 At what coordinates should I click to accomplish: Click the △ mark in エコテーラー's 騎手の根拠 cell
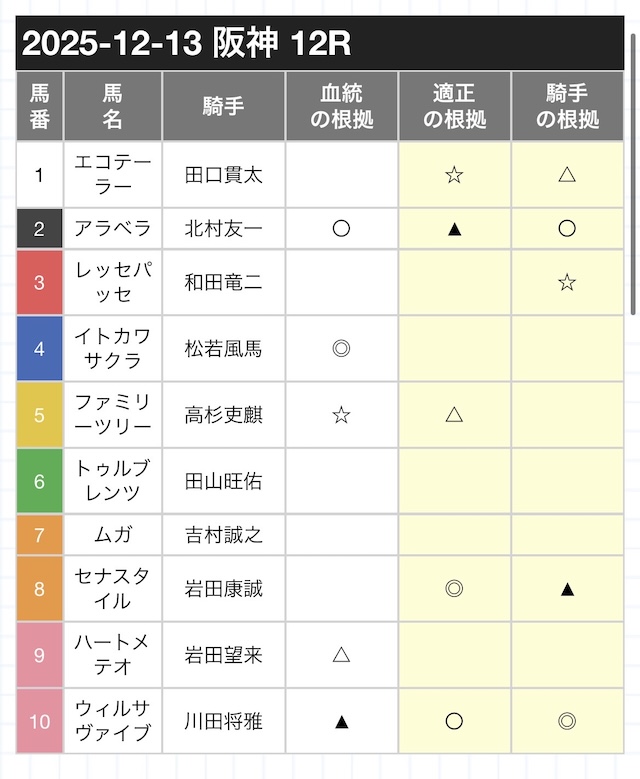pos(567,175)
